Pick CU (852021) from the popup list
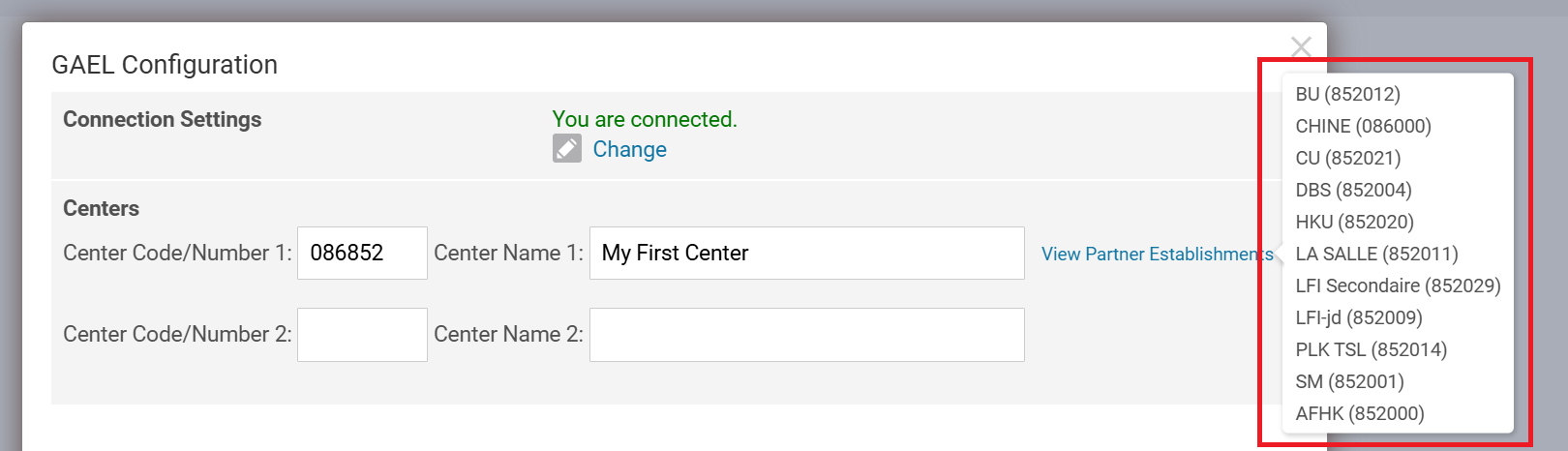 coord(1347,158)
